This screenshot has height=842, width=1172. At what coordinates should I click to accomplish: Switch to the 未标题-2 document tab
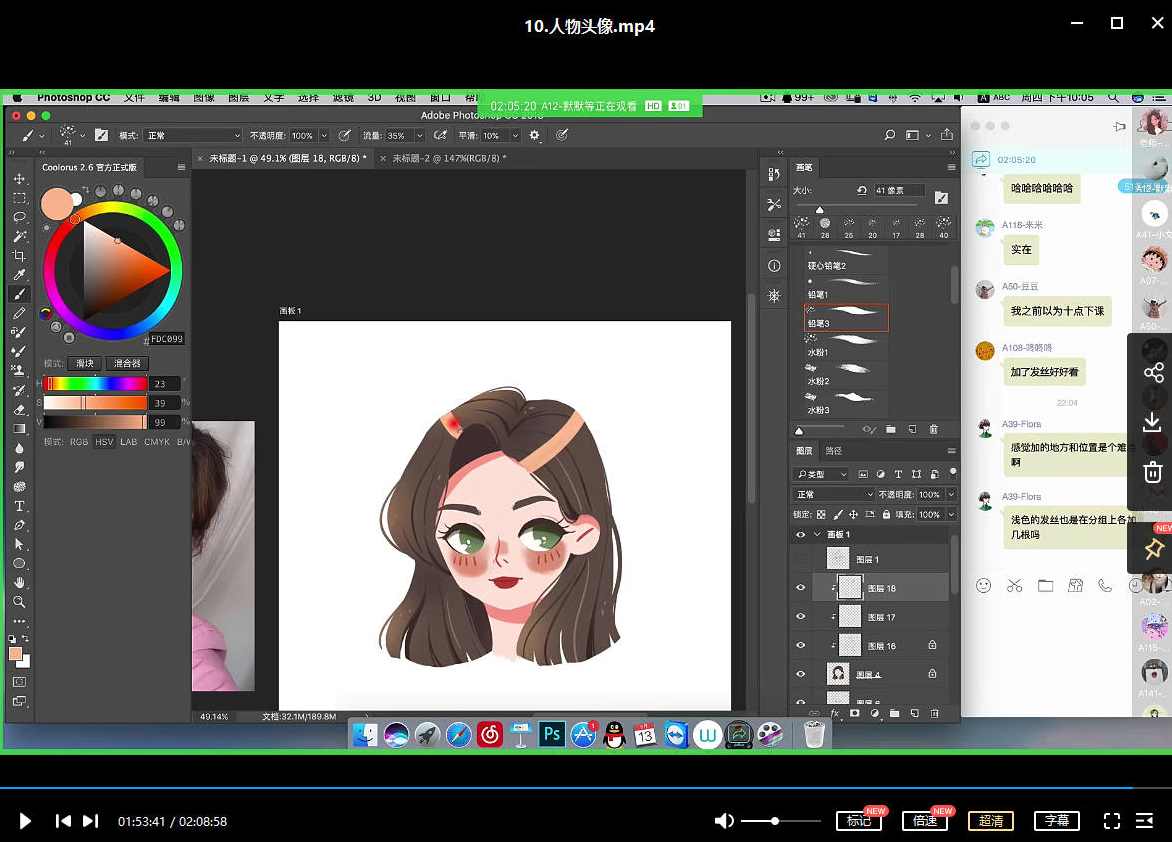click(x=448, y=158)
